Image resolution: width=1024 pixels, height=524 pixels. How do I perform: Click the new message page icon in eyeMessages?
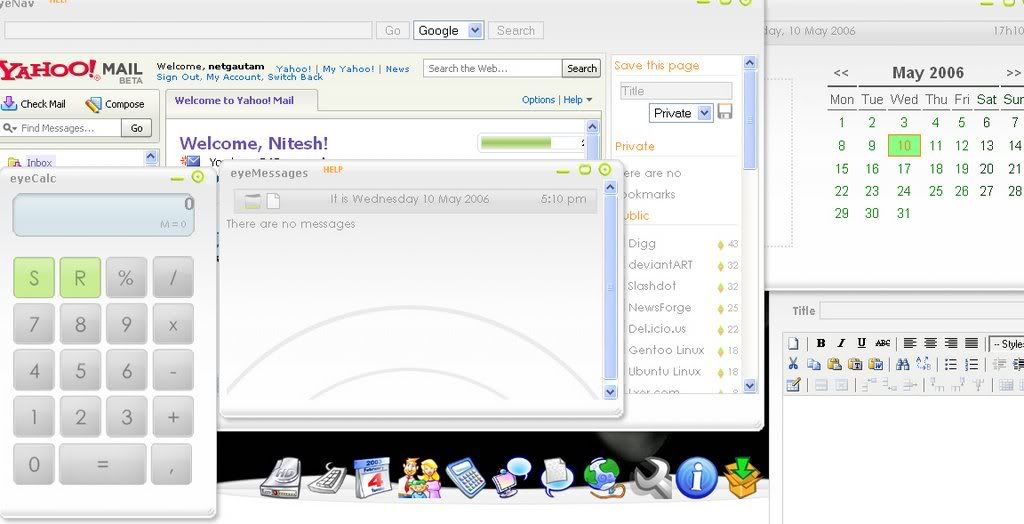point(273,201)
